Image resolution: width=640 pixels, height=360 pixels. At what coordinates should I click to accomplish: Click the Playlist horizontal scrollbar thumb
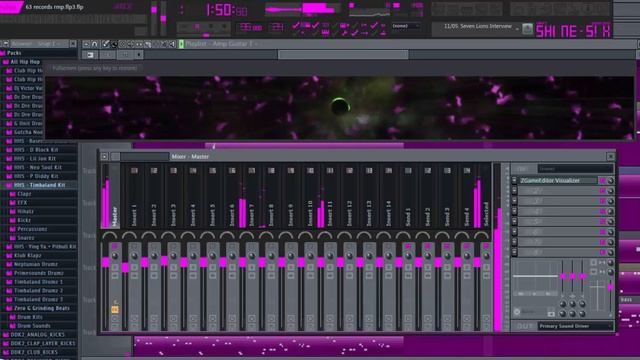pos(343,55)
